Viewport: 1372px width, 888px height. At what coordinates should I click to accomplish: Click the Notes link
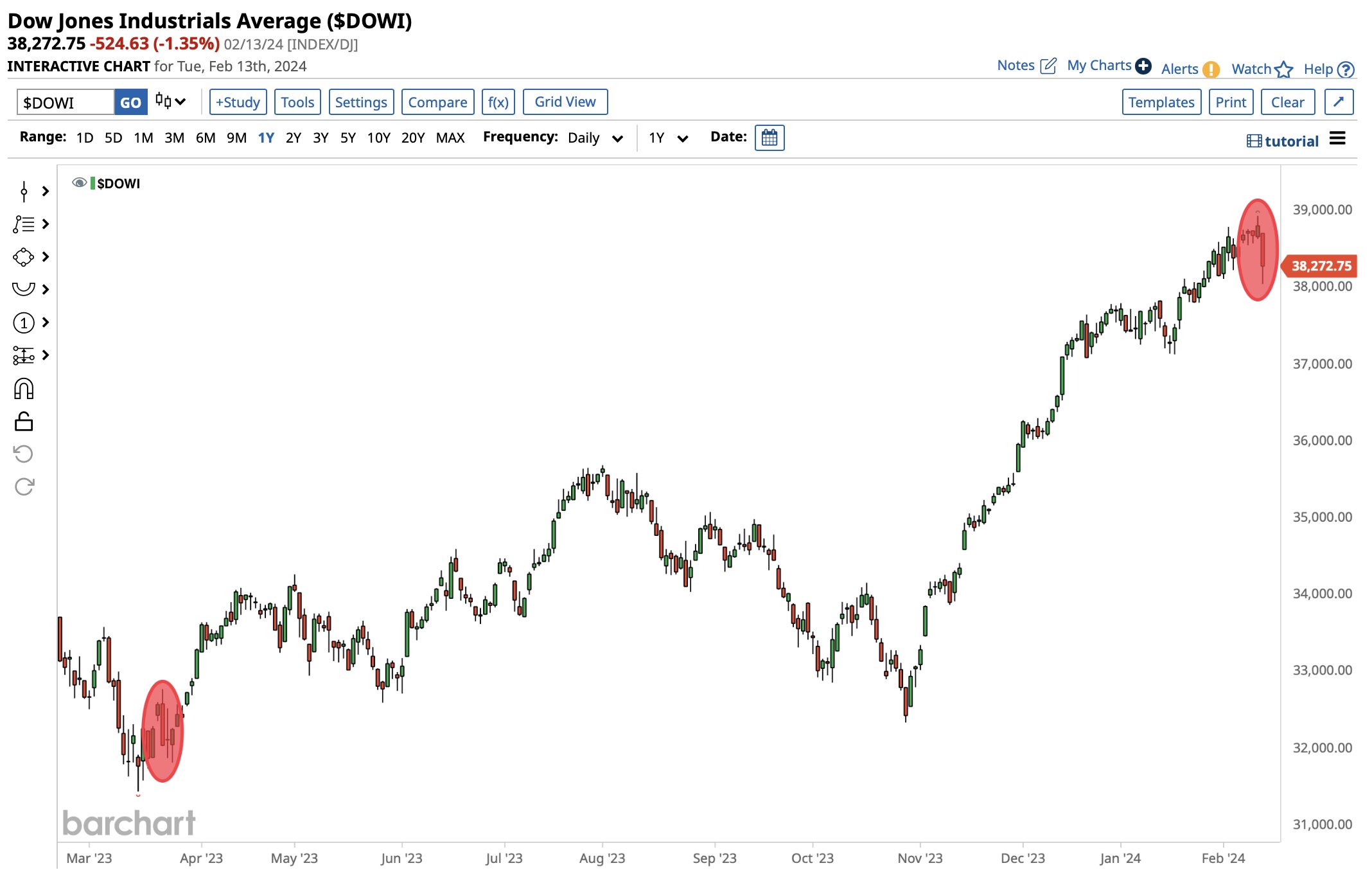pyautogui.click(x=1016, y=66)
